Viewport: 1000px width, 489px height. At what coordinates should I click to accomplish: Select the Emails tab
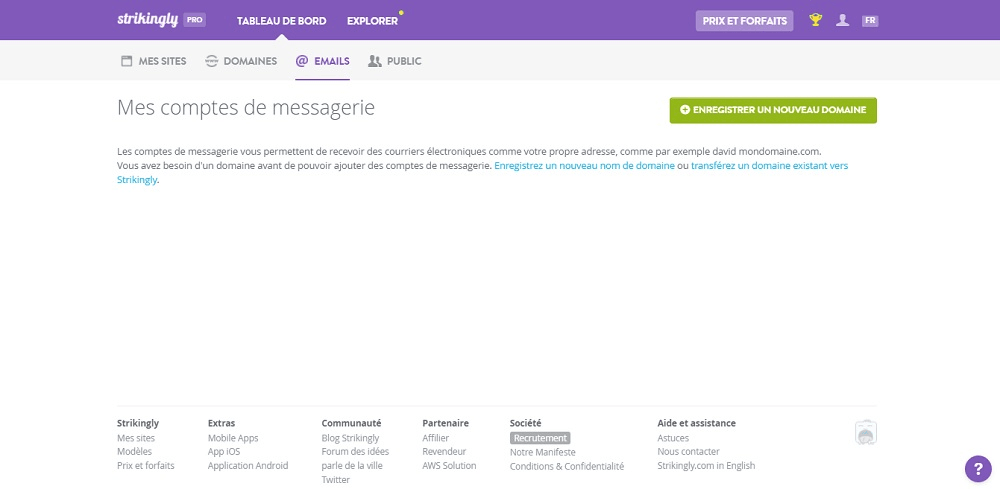[x=323, y=61]
